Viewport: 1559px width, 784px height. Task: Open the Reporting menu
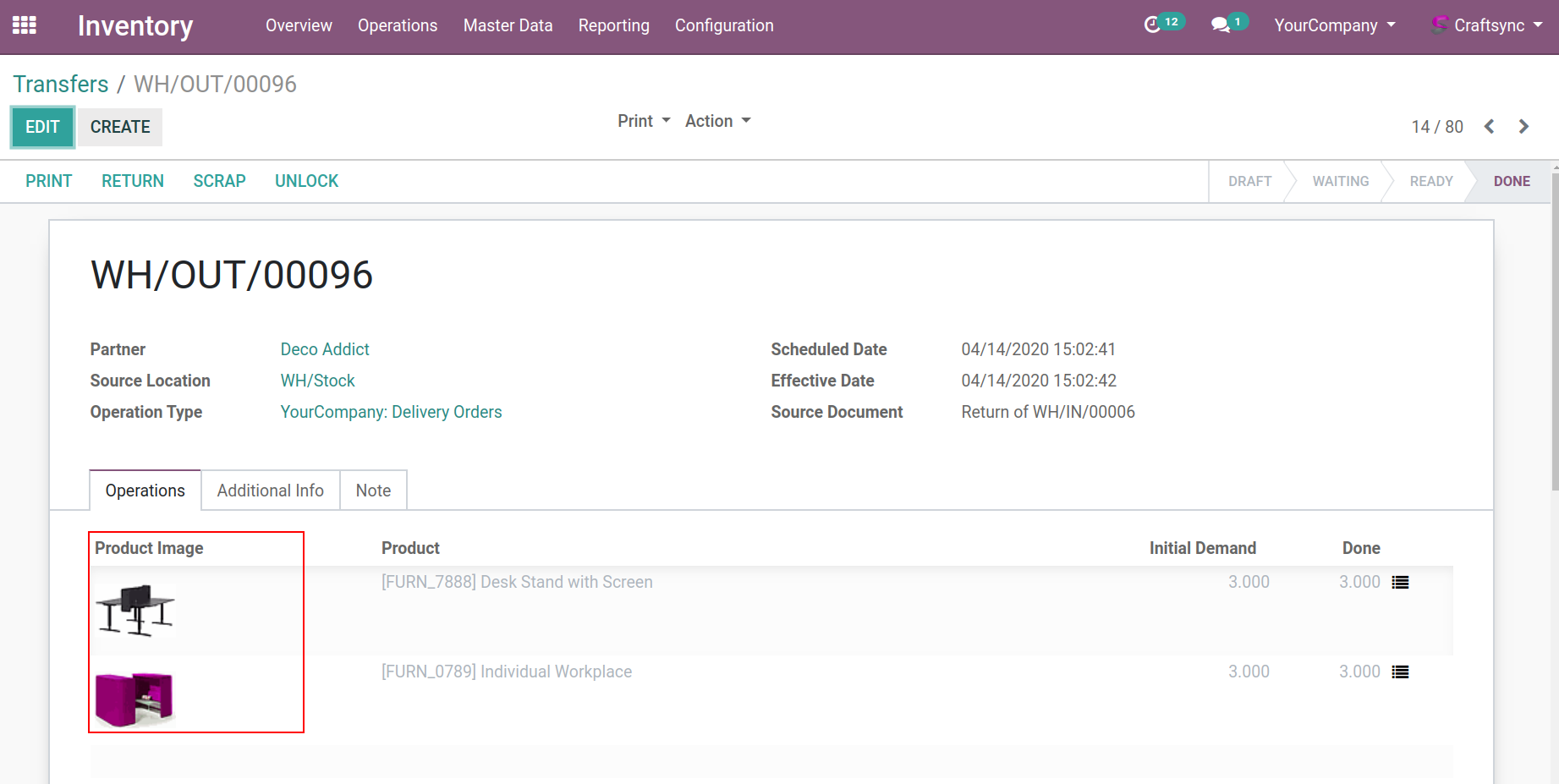click(613, 25)
